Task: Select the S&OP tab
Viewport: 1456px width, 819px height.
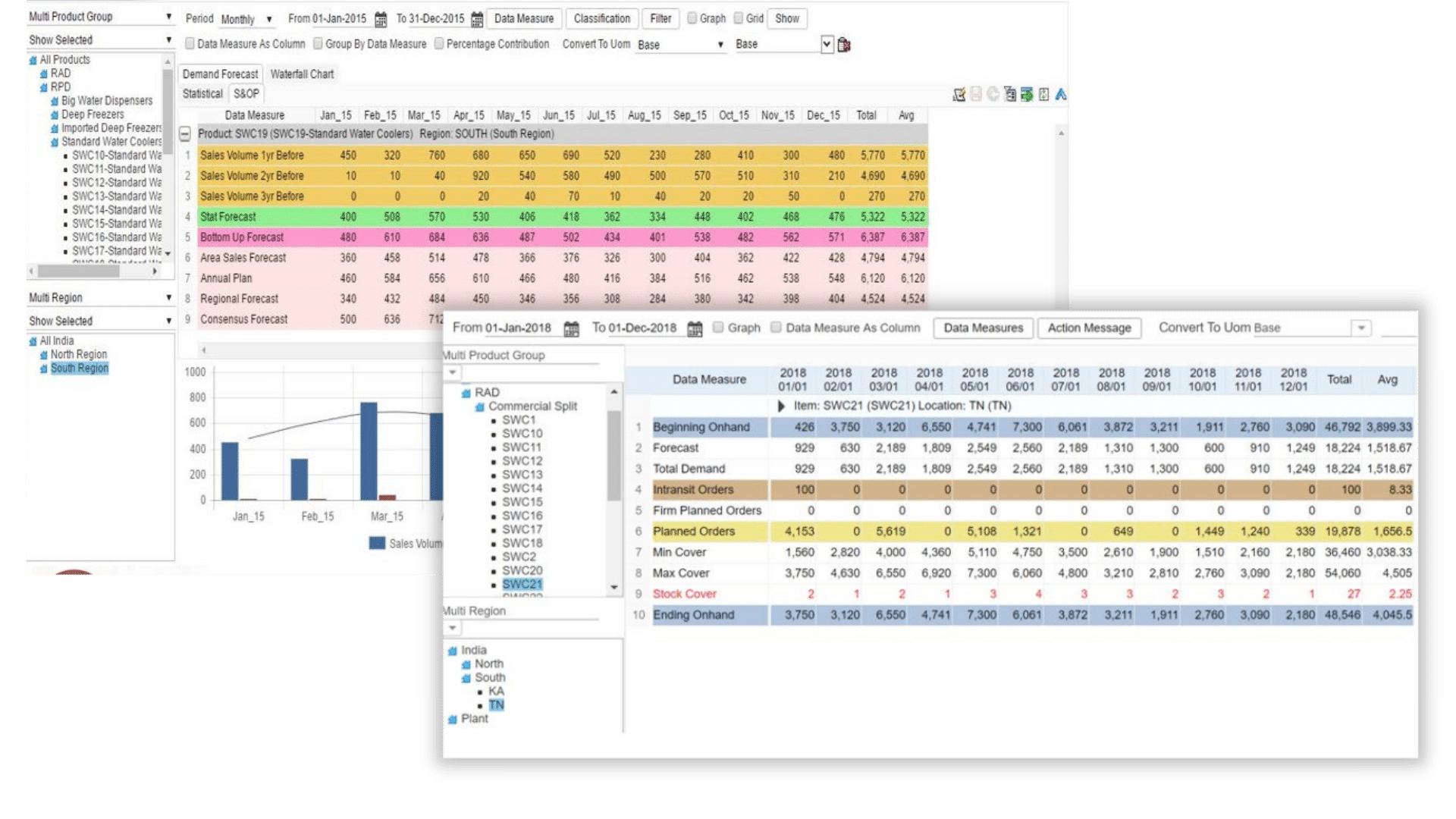Action: coord(247,93)
